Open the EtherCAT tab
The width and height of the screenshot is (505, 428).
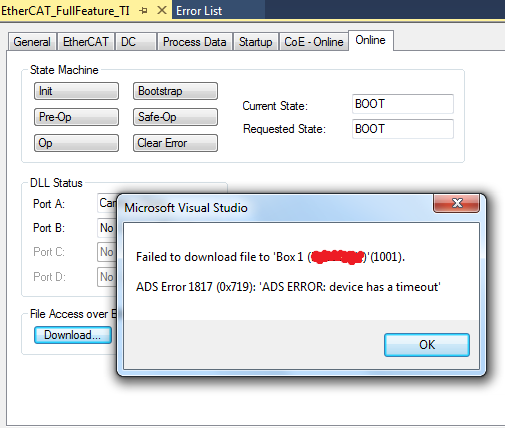tap(86, 42)
